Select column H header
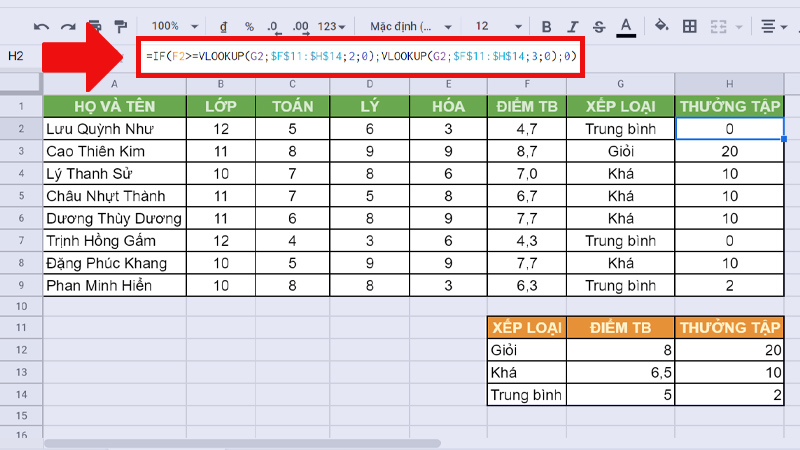The width and height of the screenshot is (800, 450). [x=730, y=83]
